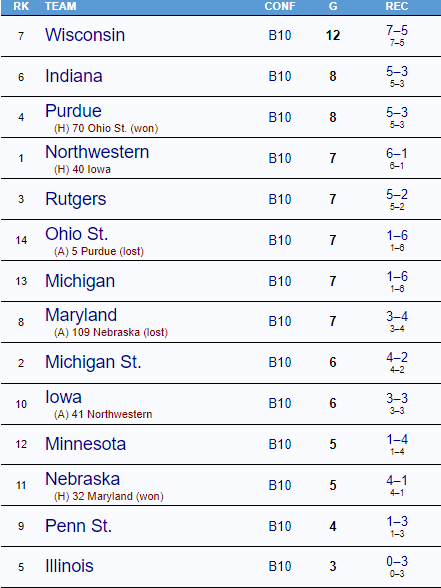Viewport: 441px width, 588px height.
Task: Sort table by the RK column header
Action: coord(21,6)
